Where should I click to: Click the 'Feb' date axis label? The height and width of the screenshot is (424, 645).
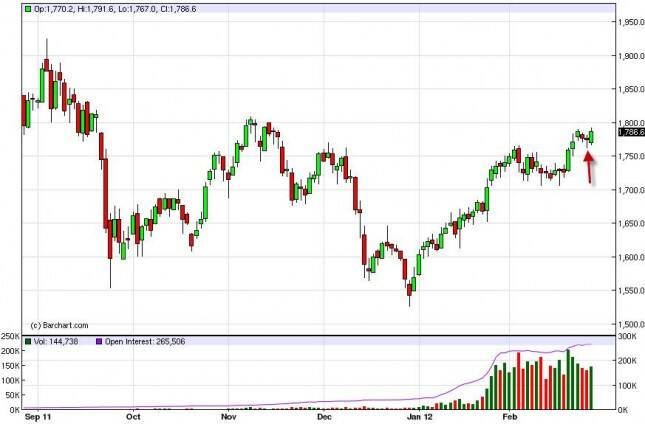510,417
